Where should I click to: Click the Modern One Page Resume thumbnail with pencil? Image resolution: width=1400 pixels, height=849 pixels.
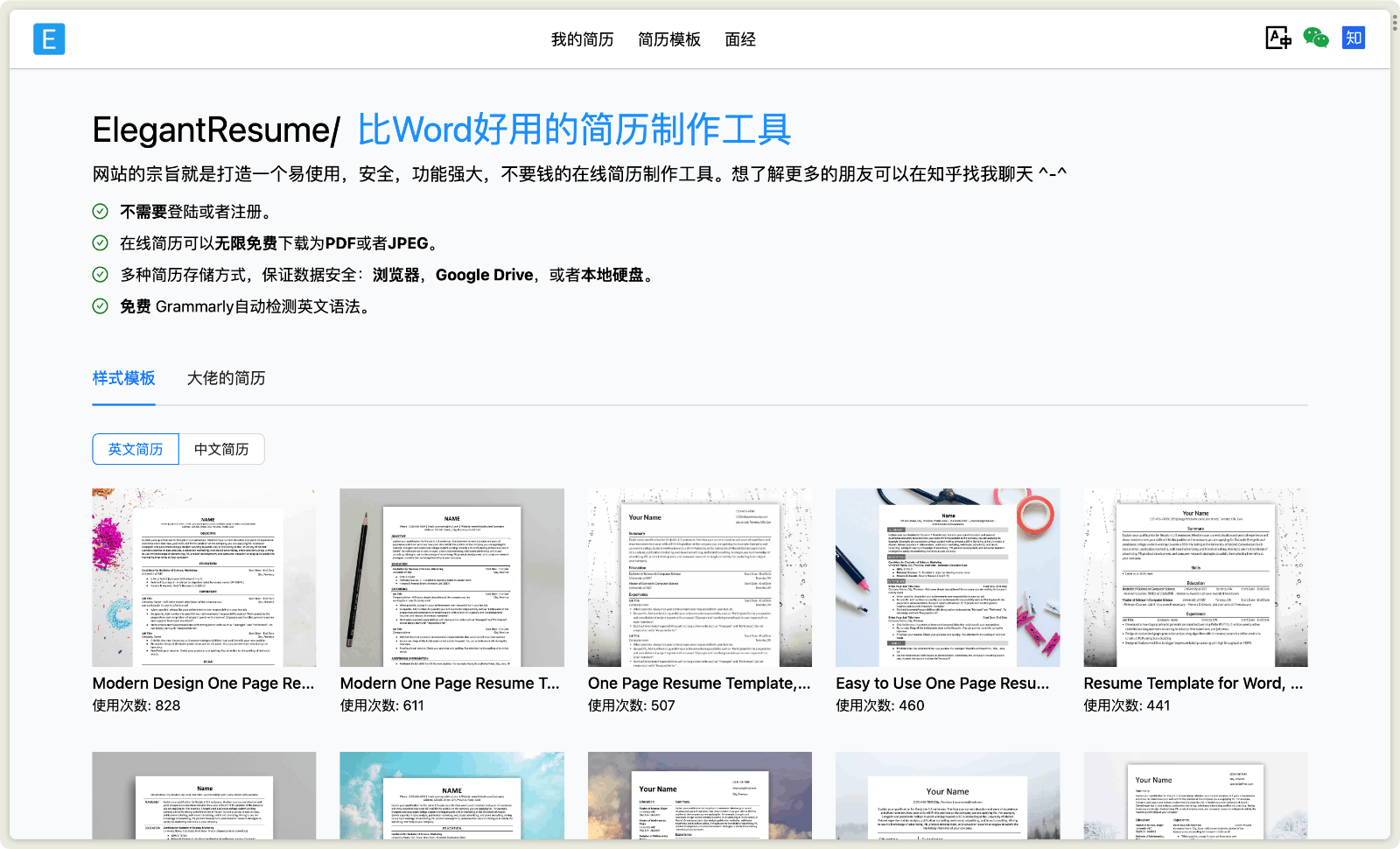(451, 578)
